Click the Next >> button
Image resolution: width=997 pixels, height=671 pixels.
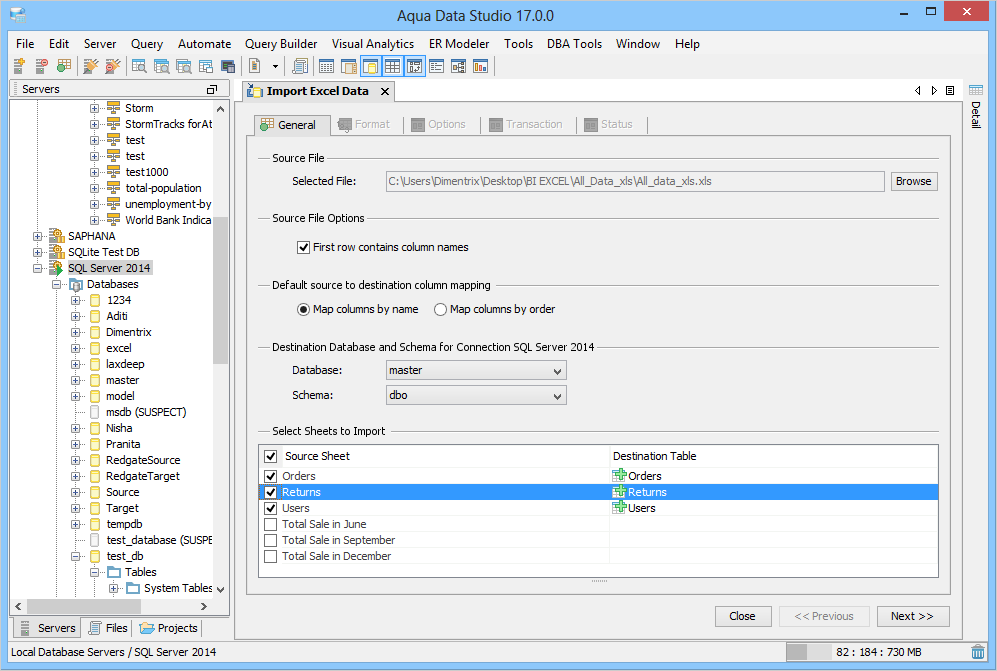coord(912,616)
